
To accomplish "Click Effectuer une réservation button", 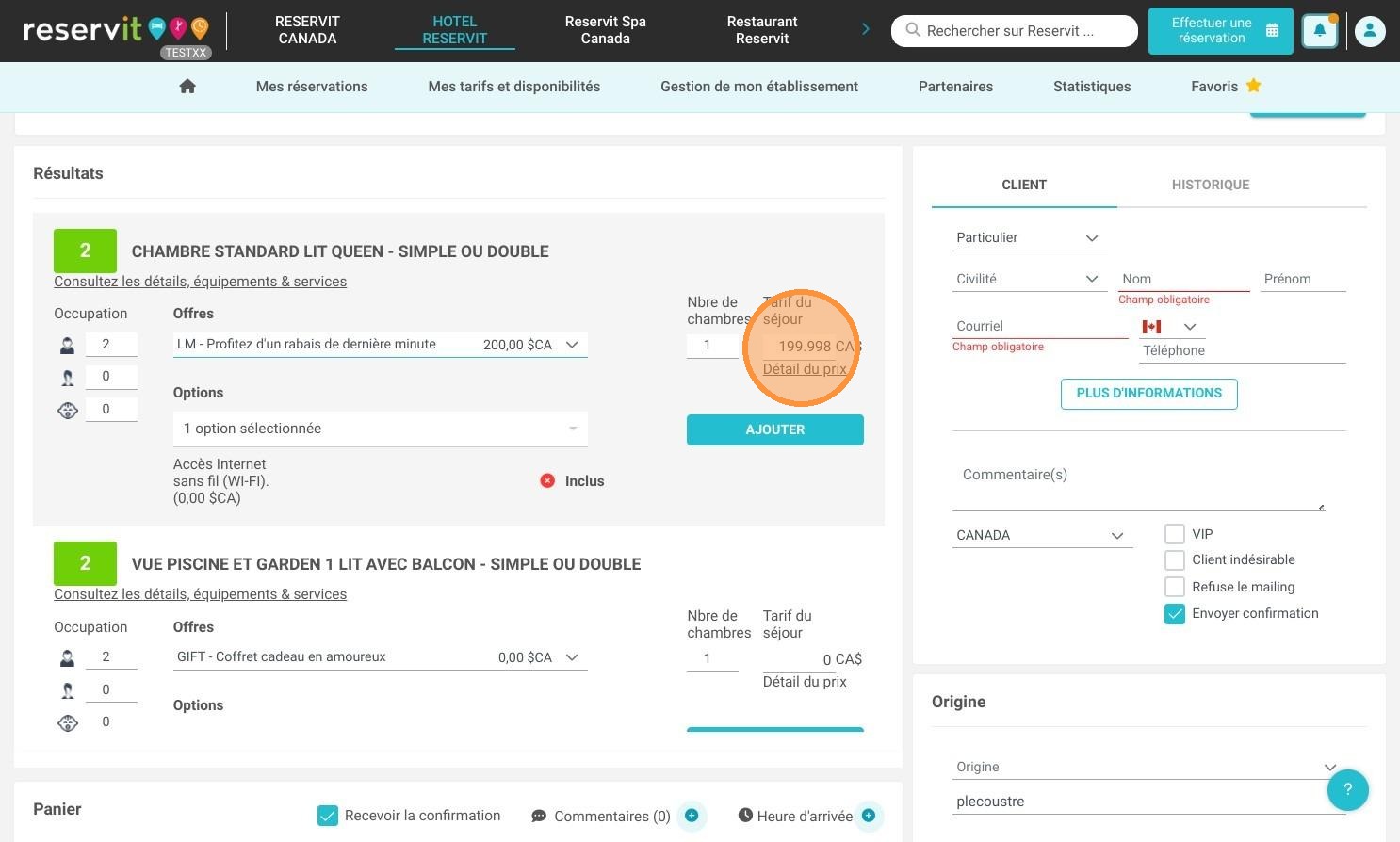I will (x=1220, y=31).
